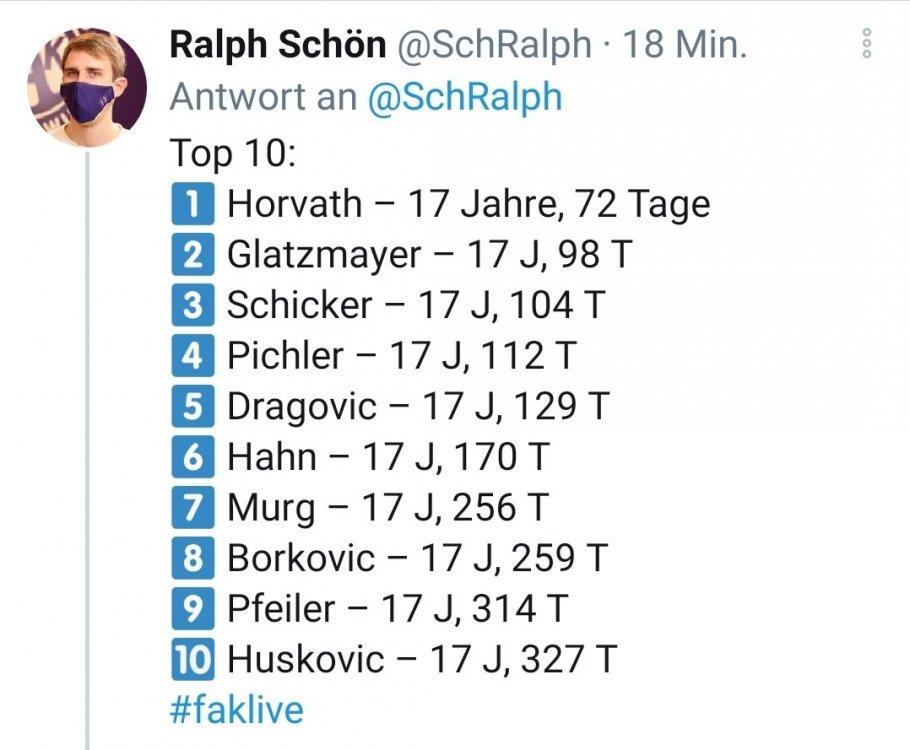Image resolution: width=910 pixels, height=750 pixels.
Task: Open the 18 Min. timestamp
Action: [x=685, y=44]
